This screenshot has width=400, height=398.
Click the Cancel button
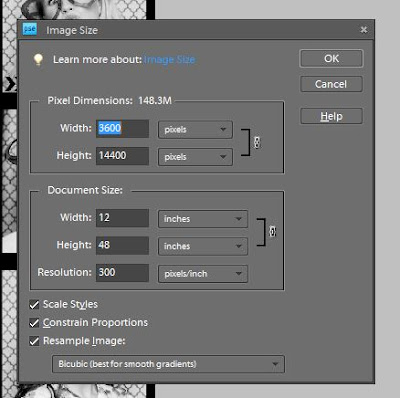pyautogui.click(x=331, y=84)
